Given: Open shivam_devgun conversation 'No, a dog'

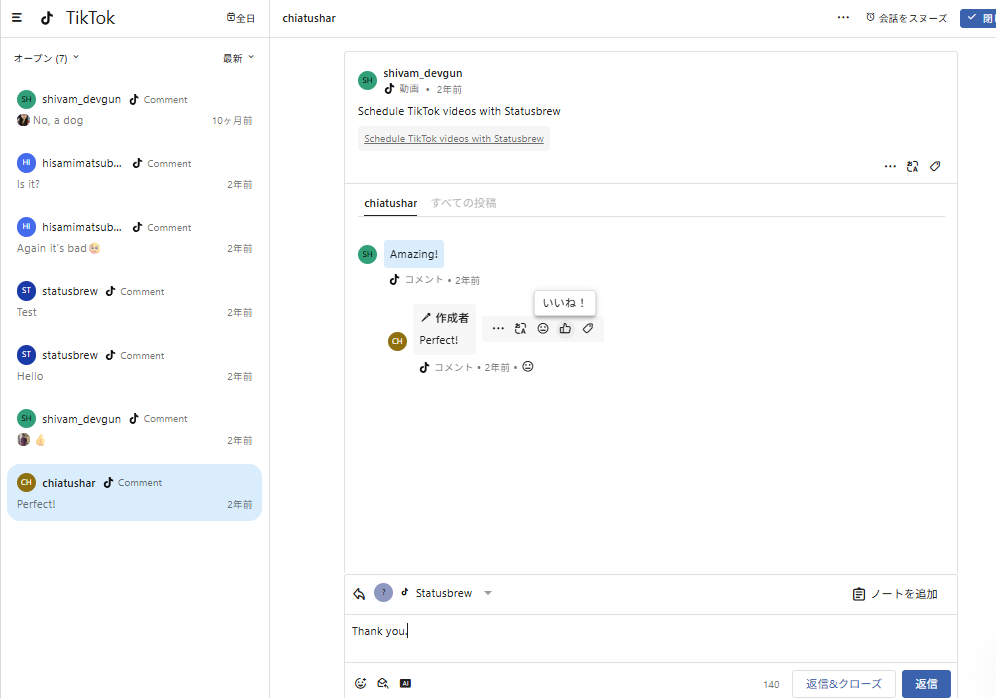Looking at the screenshot, I should 135,109.
